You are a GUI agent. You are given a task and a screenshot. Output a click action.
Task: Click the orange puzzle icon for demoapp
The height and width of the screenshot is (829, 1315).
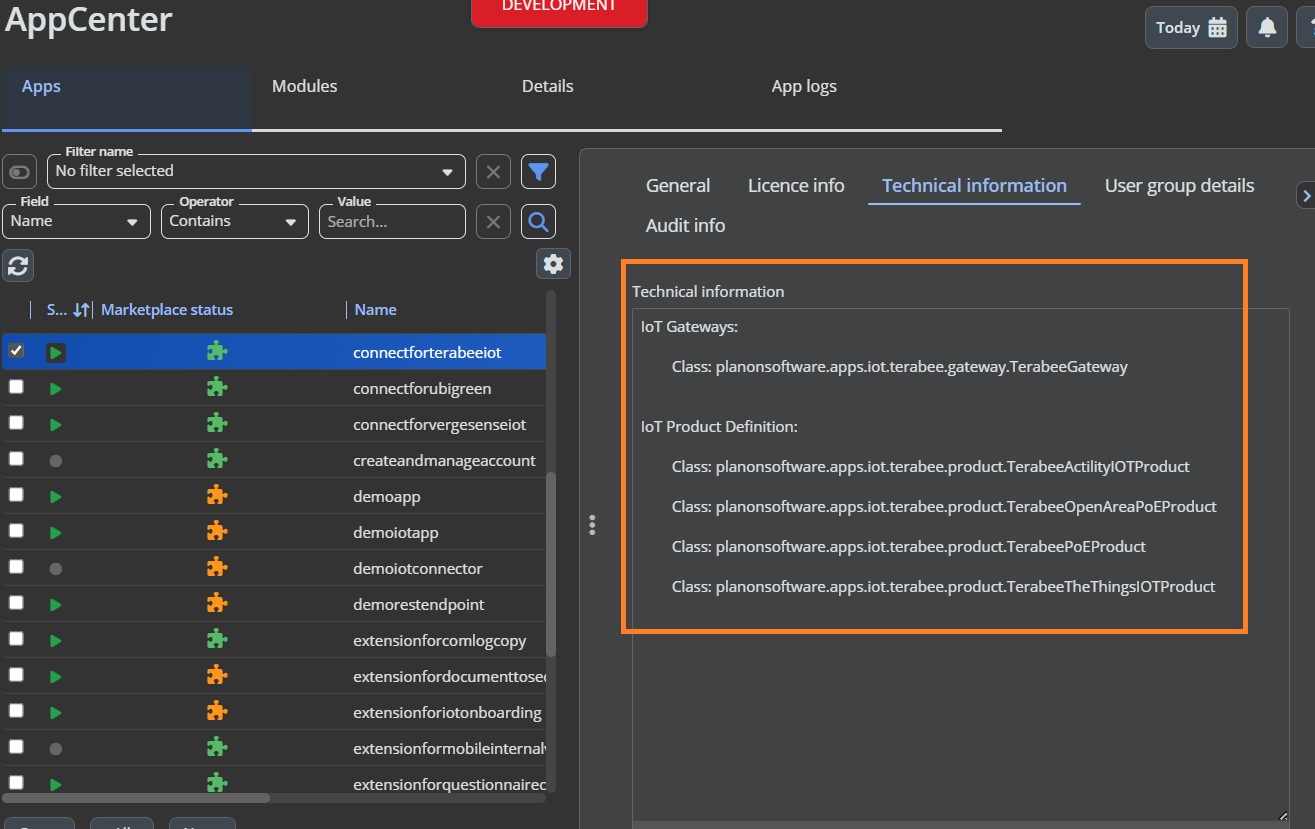pos(217,495)
